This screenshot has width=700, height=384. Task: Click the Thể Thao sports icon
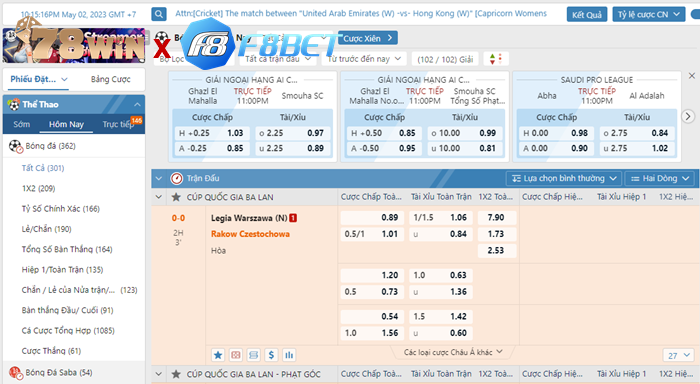(14, 104)
